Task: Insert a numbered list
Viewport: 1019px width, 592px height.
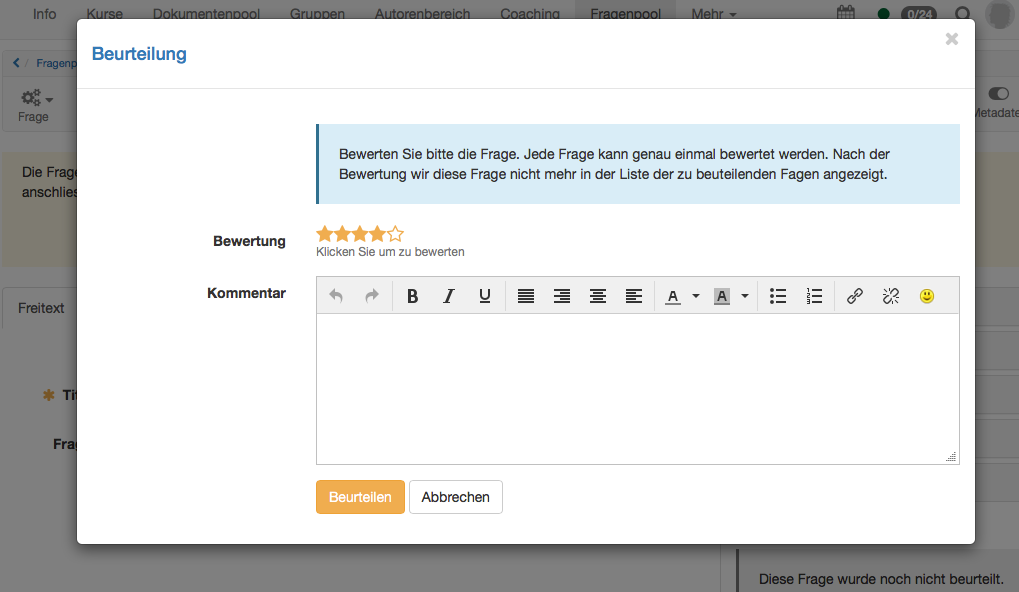Action: coord(814,296)
